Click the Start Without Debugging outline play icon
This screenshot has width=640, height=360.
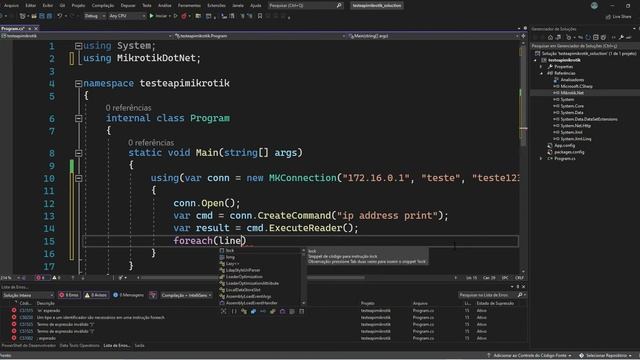(176, 16)
